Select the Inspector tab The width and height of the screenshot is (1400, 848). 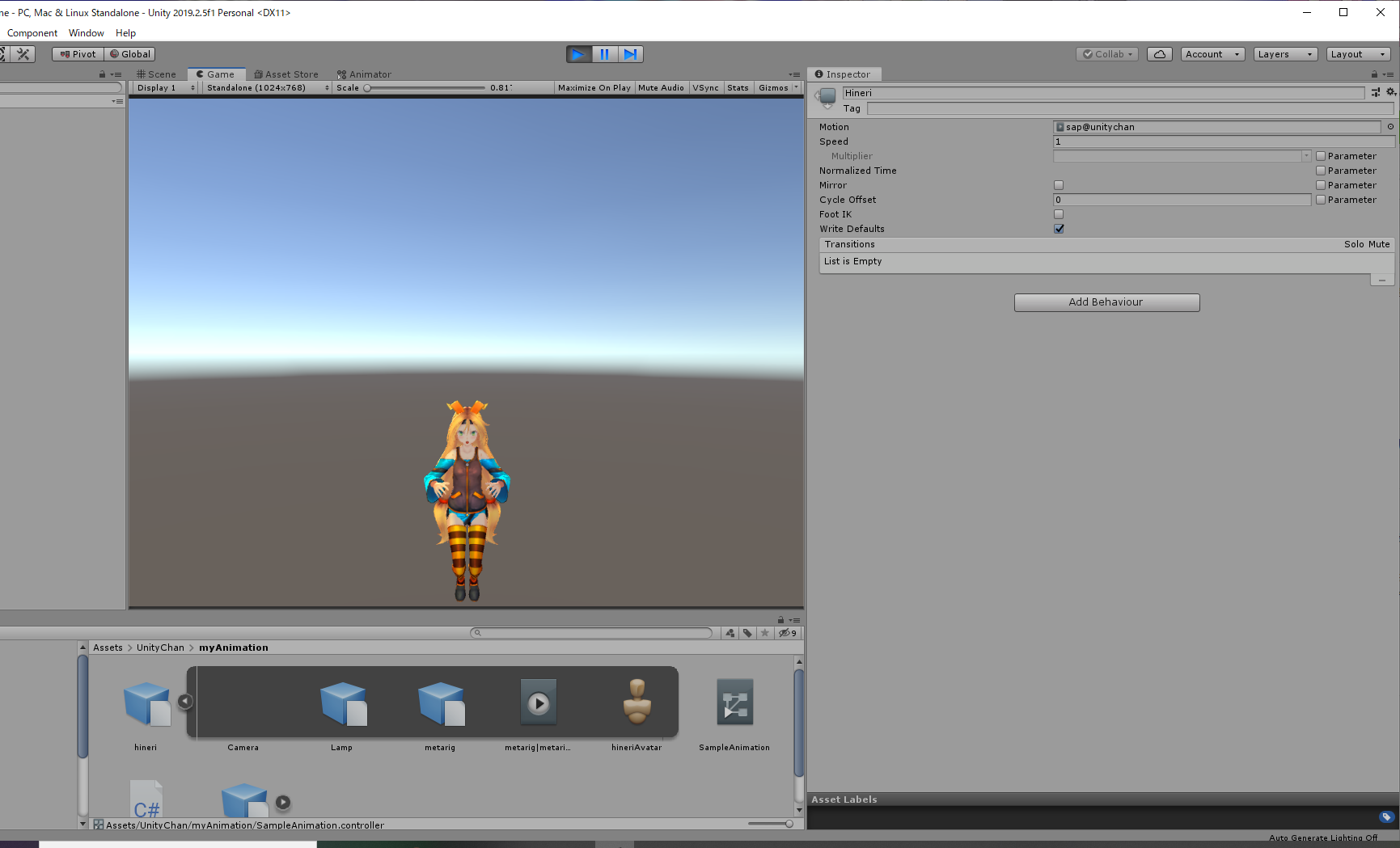pyautogui.click(x=844, y=74)
